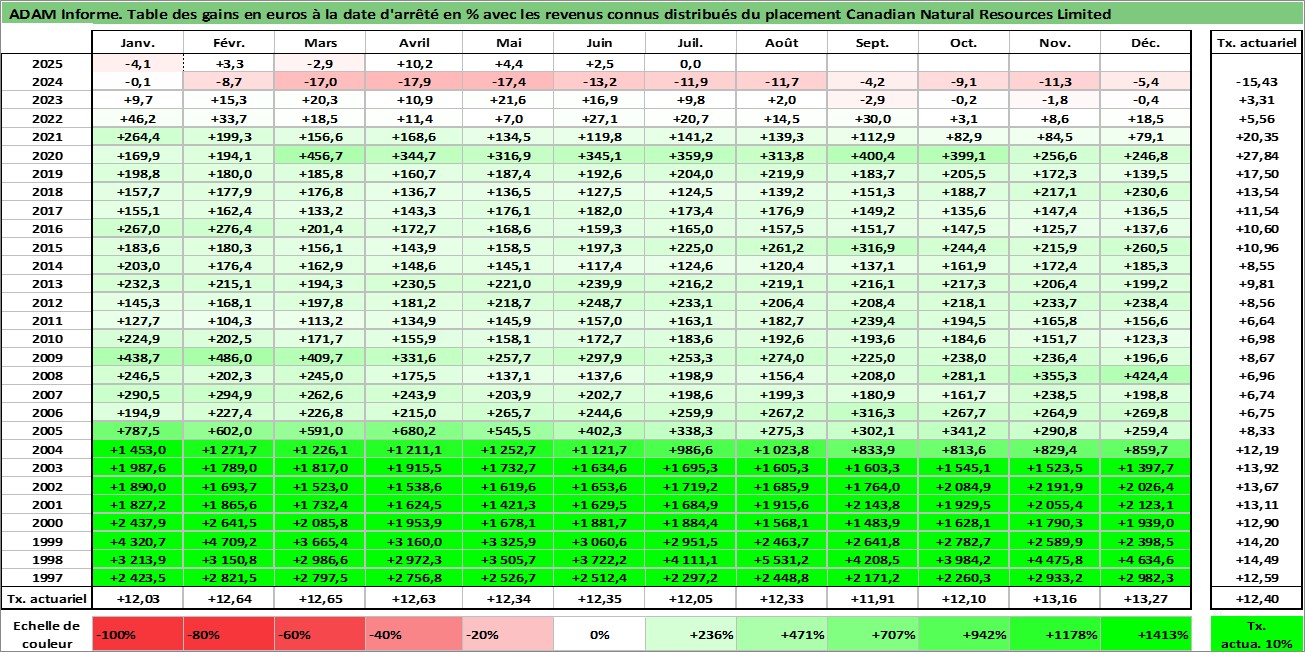Select cell '+486,0' in February 2009

tap(229, 357)
